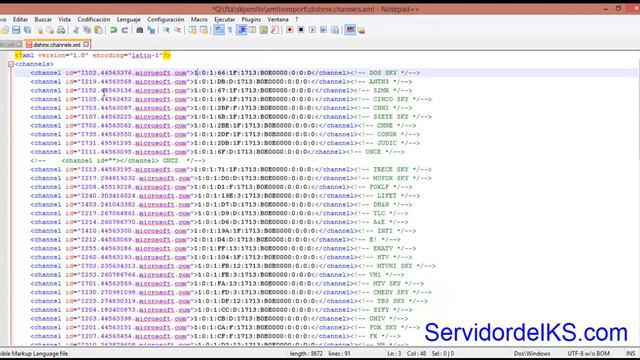Toggle the Word Wrap toolbar icon
640x360 pixels.
219,30
